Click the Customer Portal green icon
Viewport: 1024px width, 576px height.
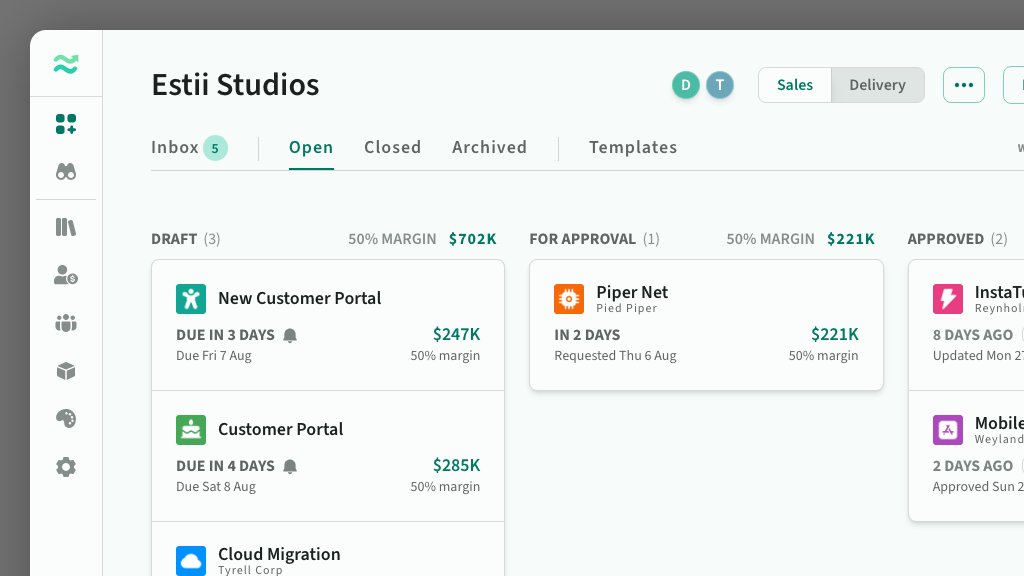[191, 430]
